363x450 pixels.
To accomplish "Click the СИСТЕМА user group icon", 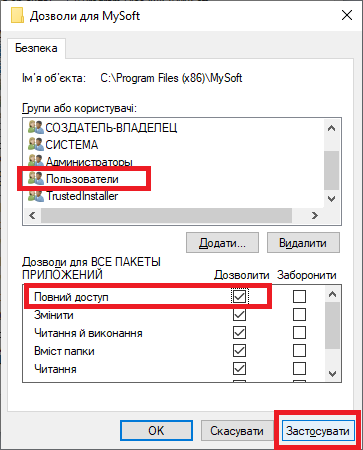I will click(x=36, y=144).
